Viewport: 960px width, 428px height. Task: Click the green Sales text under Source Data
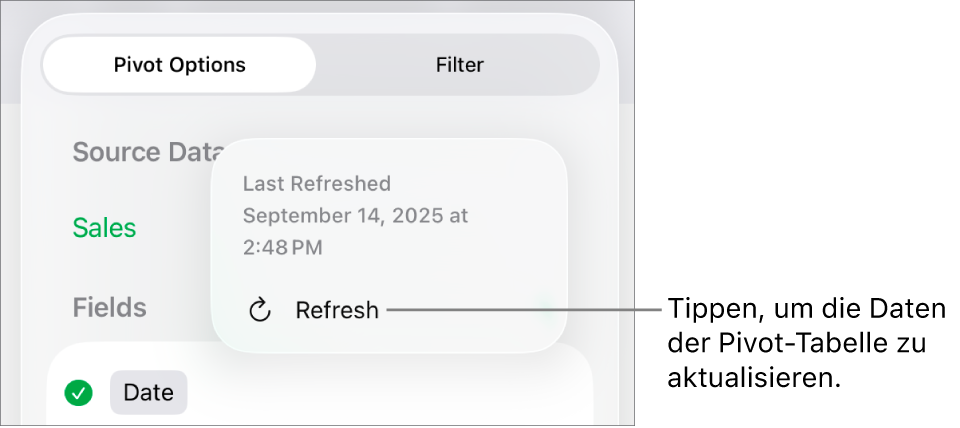[104, 228]
